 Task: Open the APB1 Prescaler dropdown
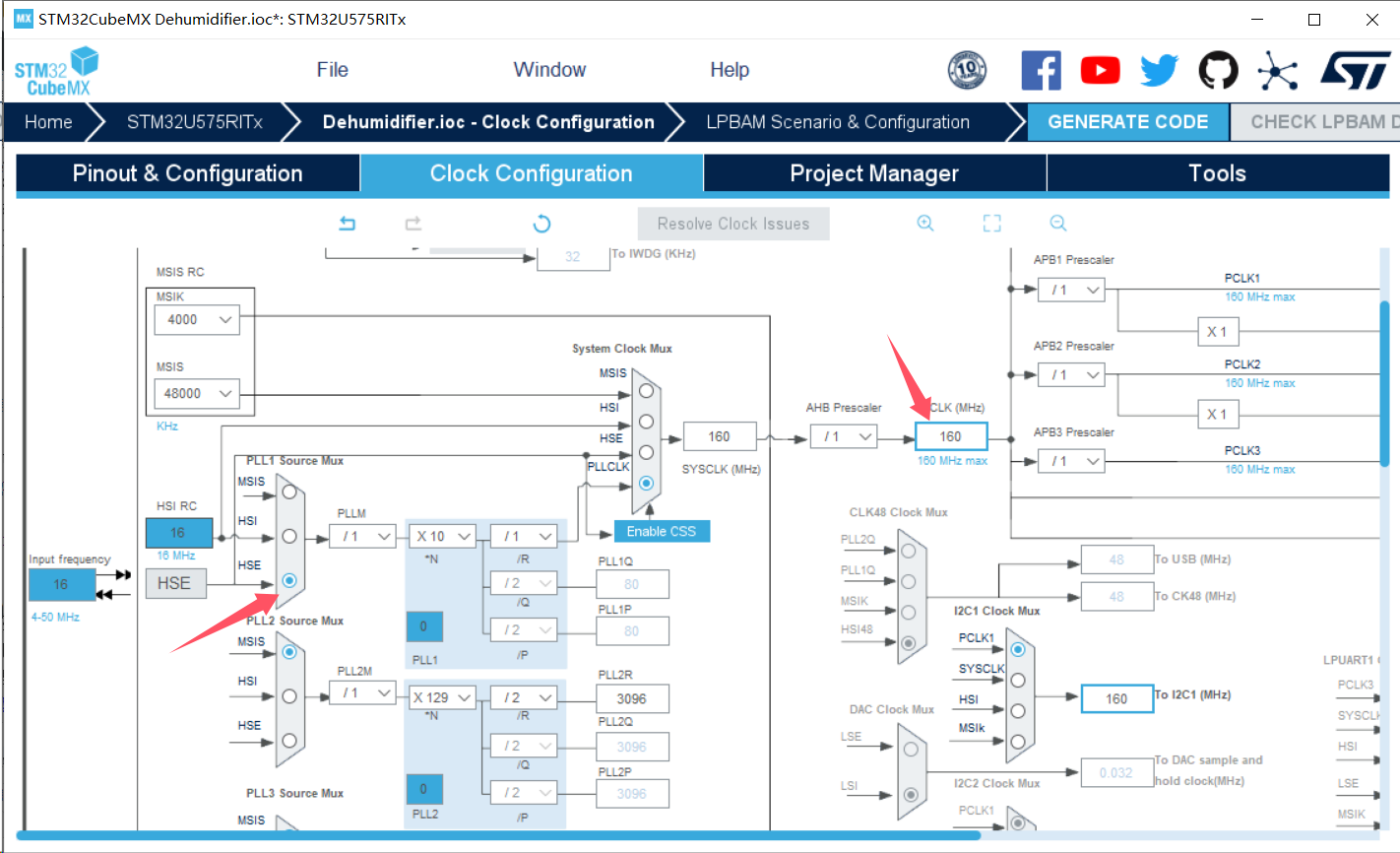tap(1071, 290)
